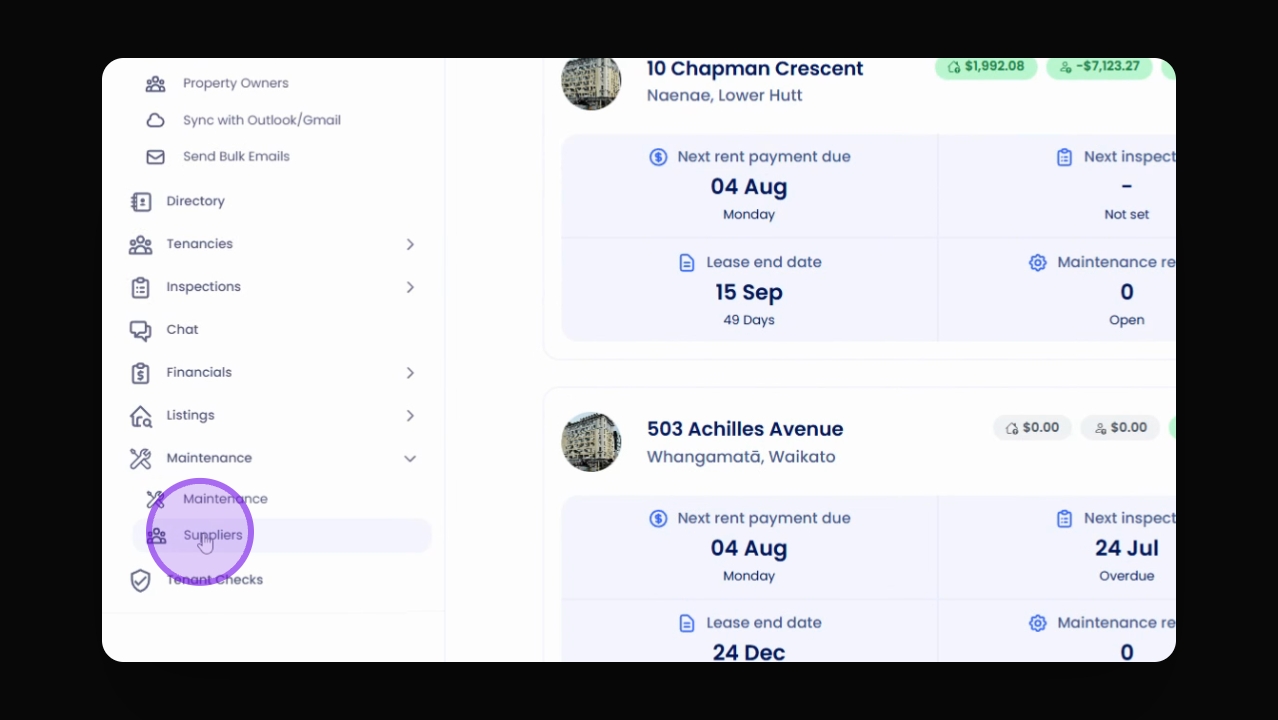Viewport: 1278px width, 720px height.
Task: Open the 10 Chapman Crescent property title
Action: click(755, 69)
